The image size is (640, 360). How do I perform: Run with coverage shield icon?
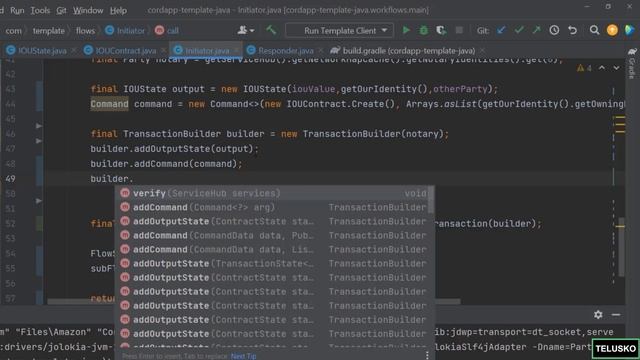[x=441, y=30]
